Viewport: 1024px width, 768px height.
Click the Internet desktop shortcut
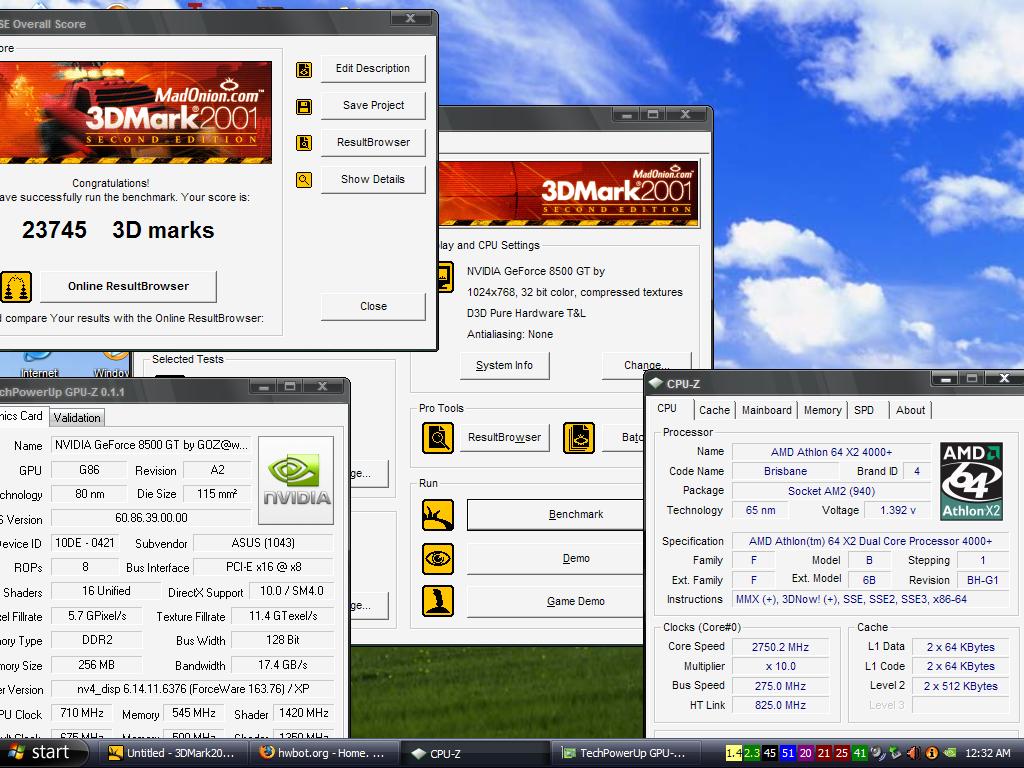point(38,365)
